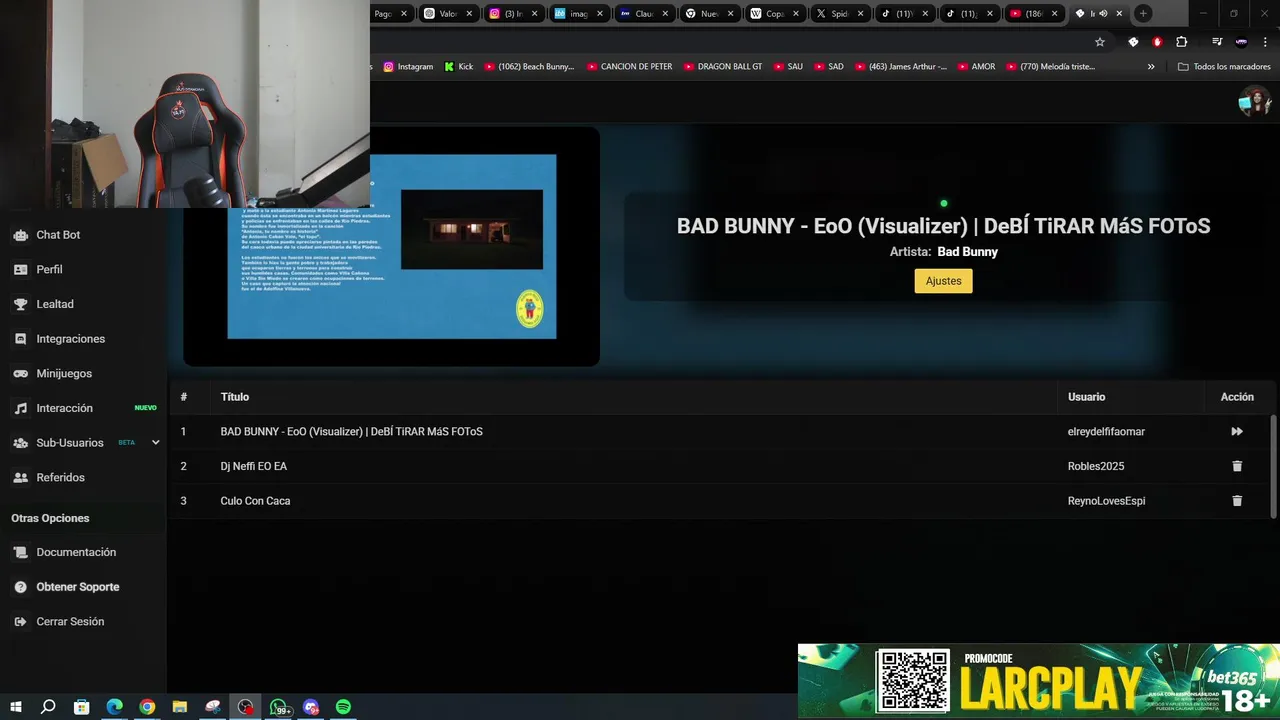Open File Explorer from the taskbar
The width and height of the screenshot is (1280, 720).
(x=179, y=707)
